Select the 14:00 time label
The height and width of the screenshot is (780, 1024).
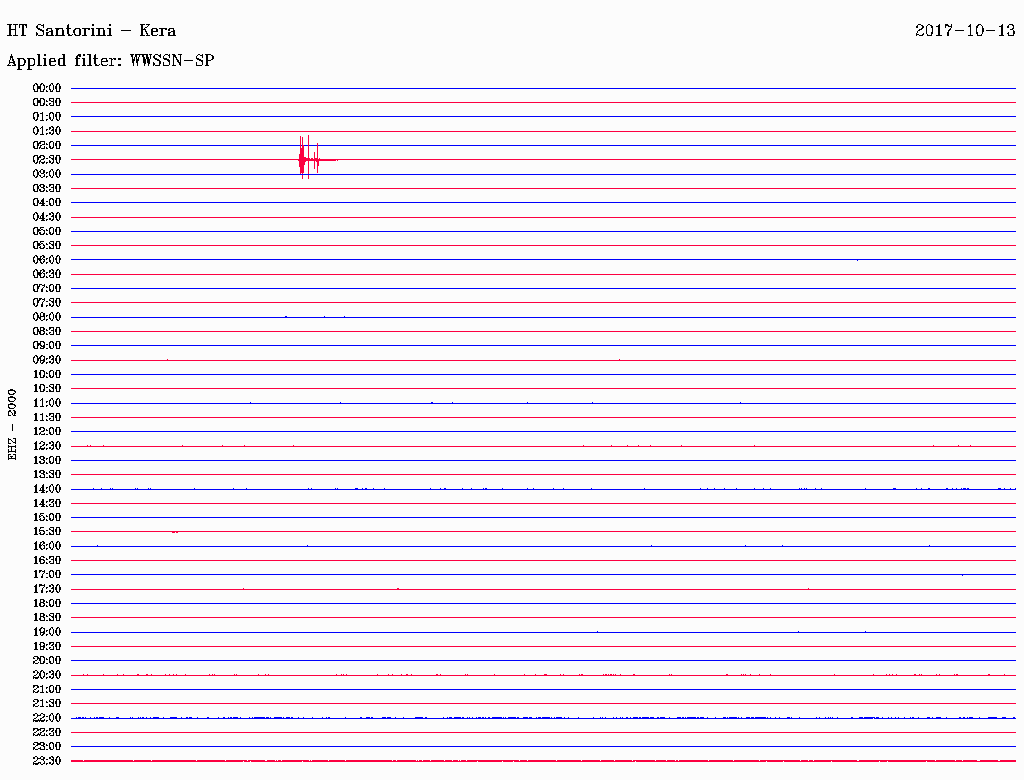(x=47, y=489)
